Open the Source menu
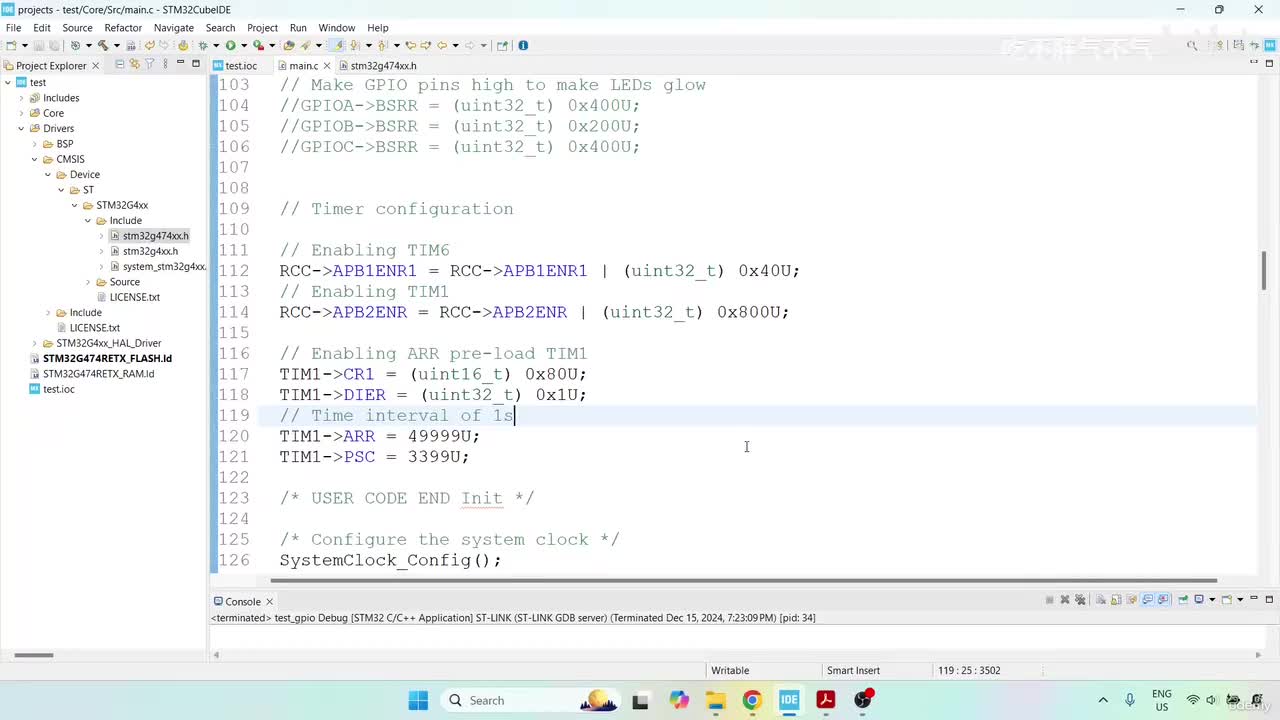Screen dimensions: 1280x720 [x=77, y=28]
